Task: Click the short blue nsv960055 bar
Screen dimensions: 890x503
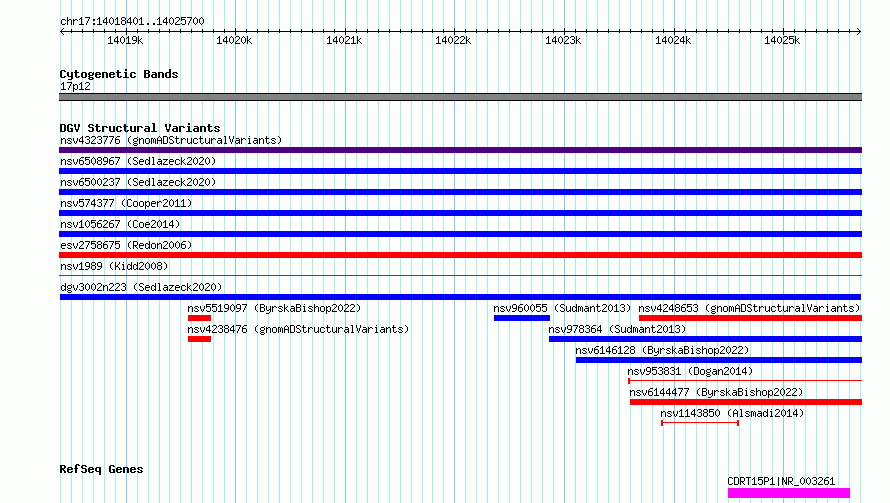Action: (522, 318)
